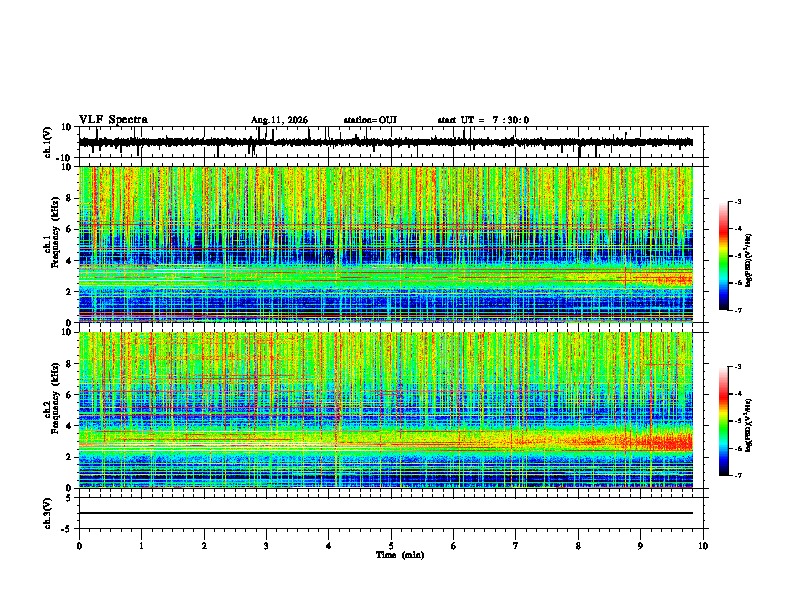Click the time axis tick label "4"
Image resolution: width=792 pixels, height=612 pixels.
[x=329, y=546]
